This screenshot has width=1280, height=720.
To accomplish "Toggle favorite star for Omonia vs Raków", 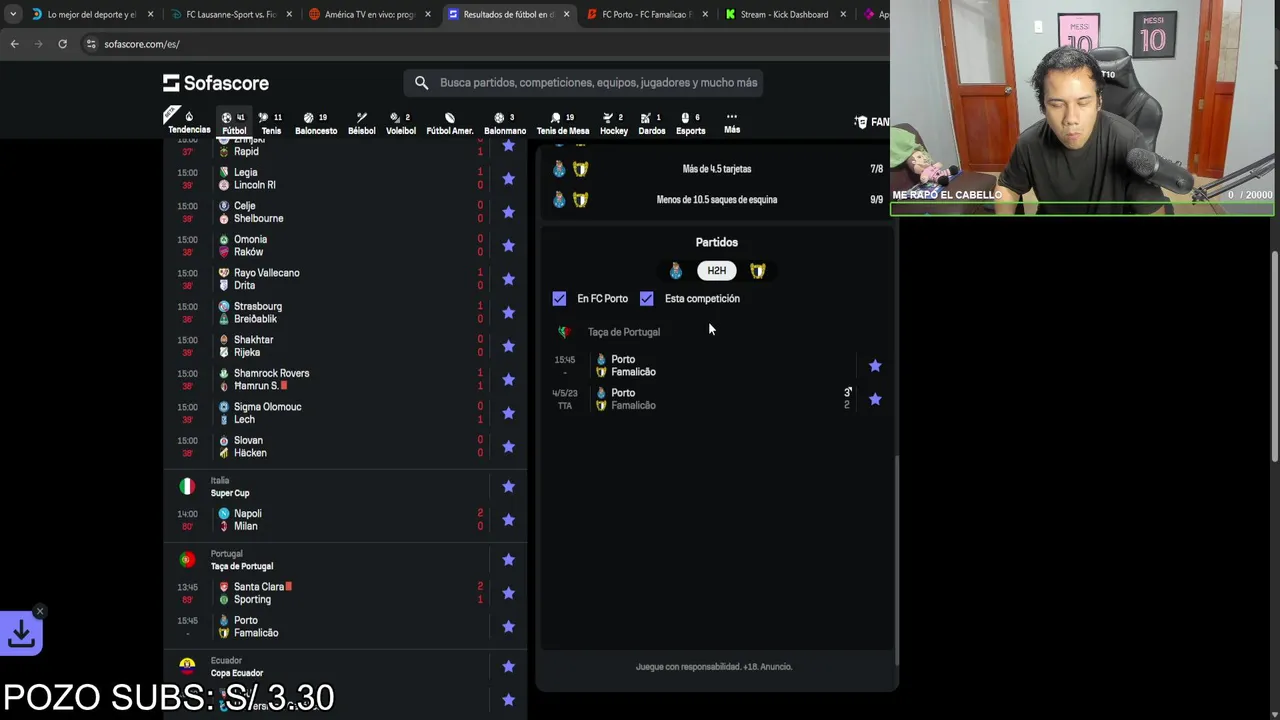I will [x=508, y=246].
